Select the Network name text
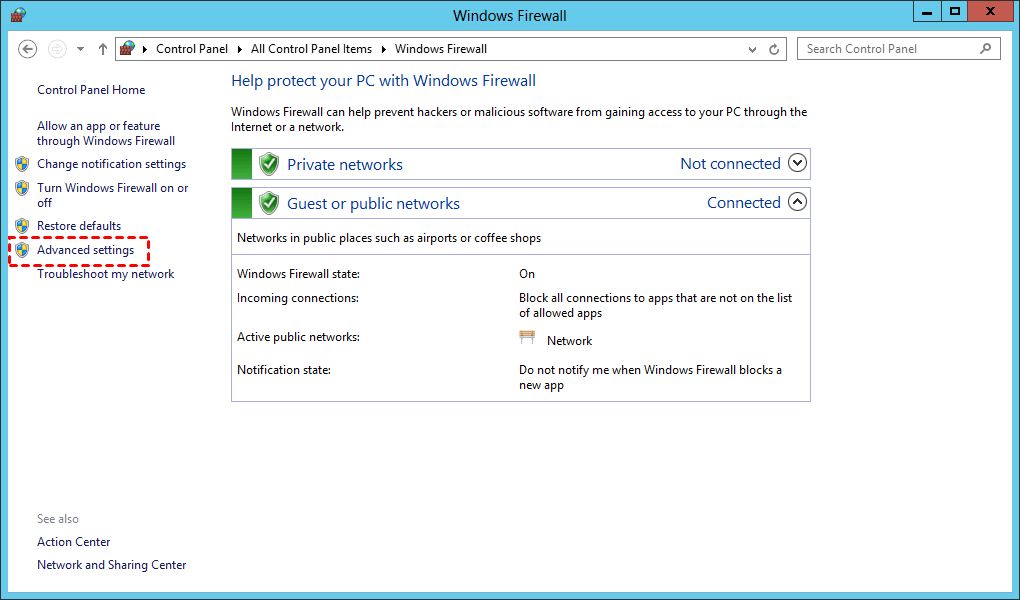 tap(569, 341)
